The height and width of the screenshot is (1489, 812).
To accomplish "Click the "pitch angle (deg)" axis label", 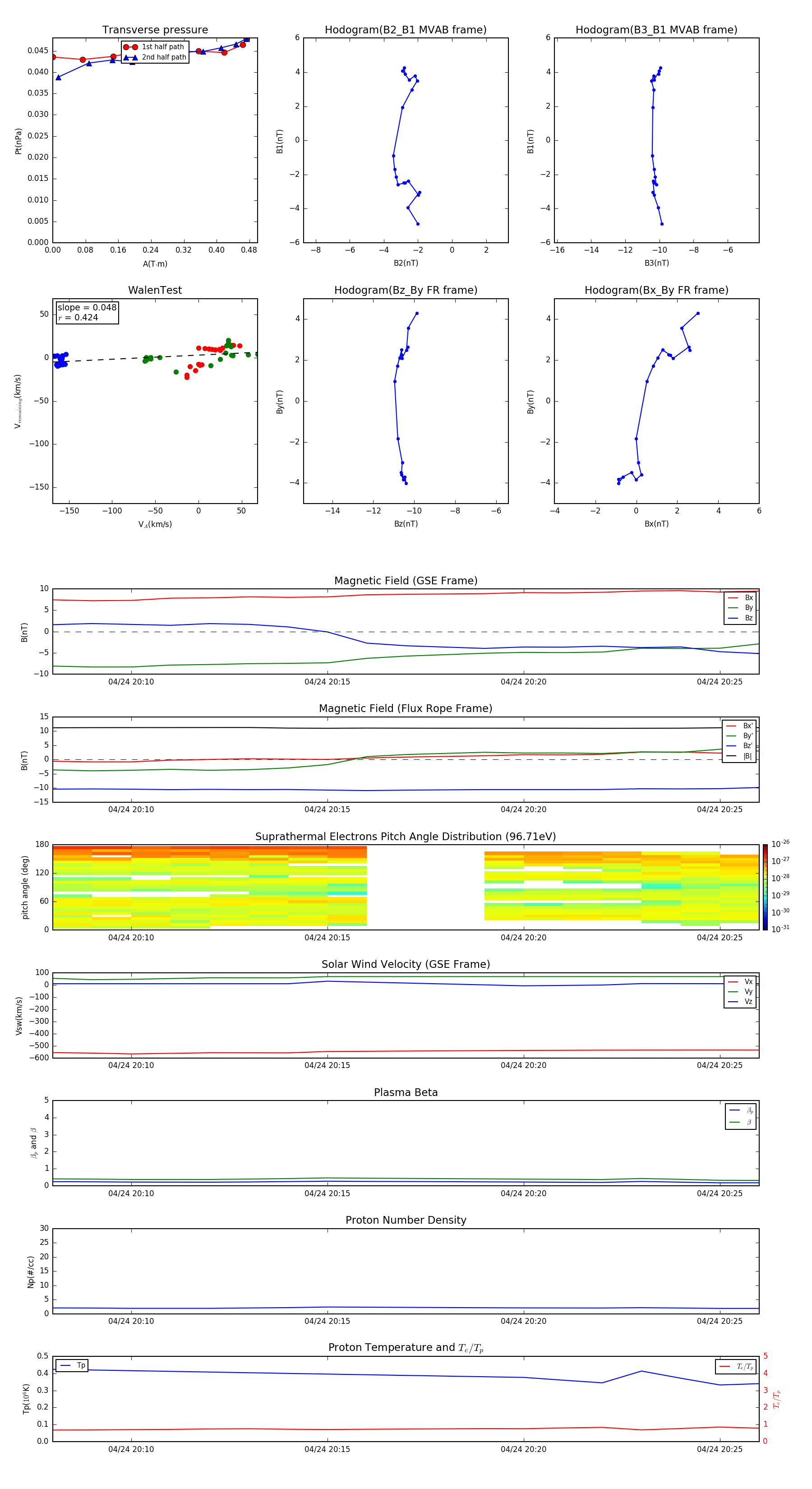I will 25,887.
